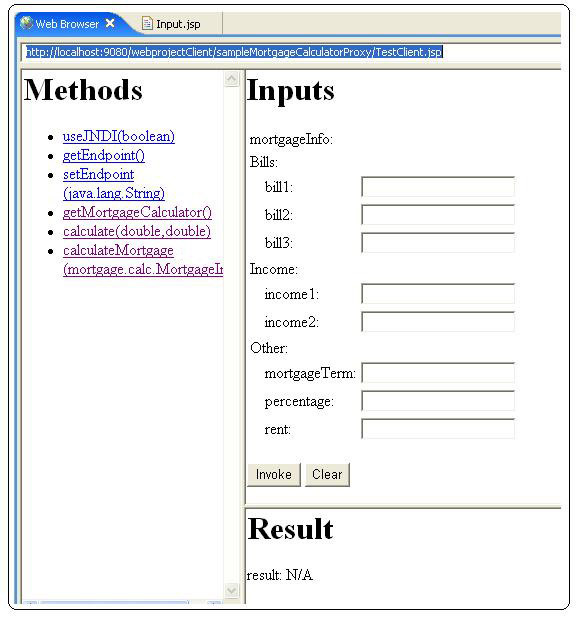Open the setEndpoint(java.lang.String) link
585x620 pixels.
tap(114, 184)
